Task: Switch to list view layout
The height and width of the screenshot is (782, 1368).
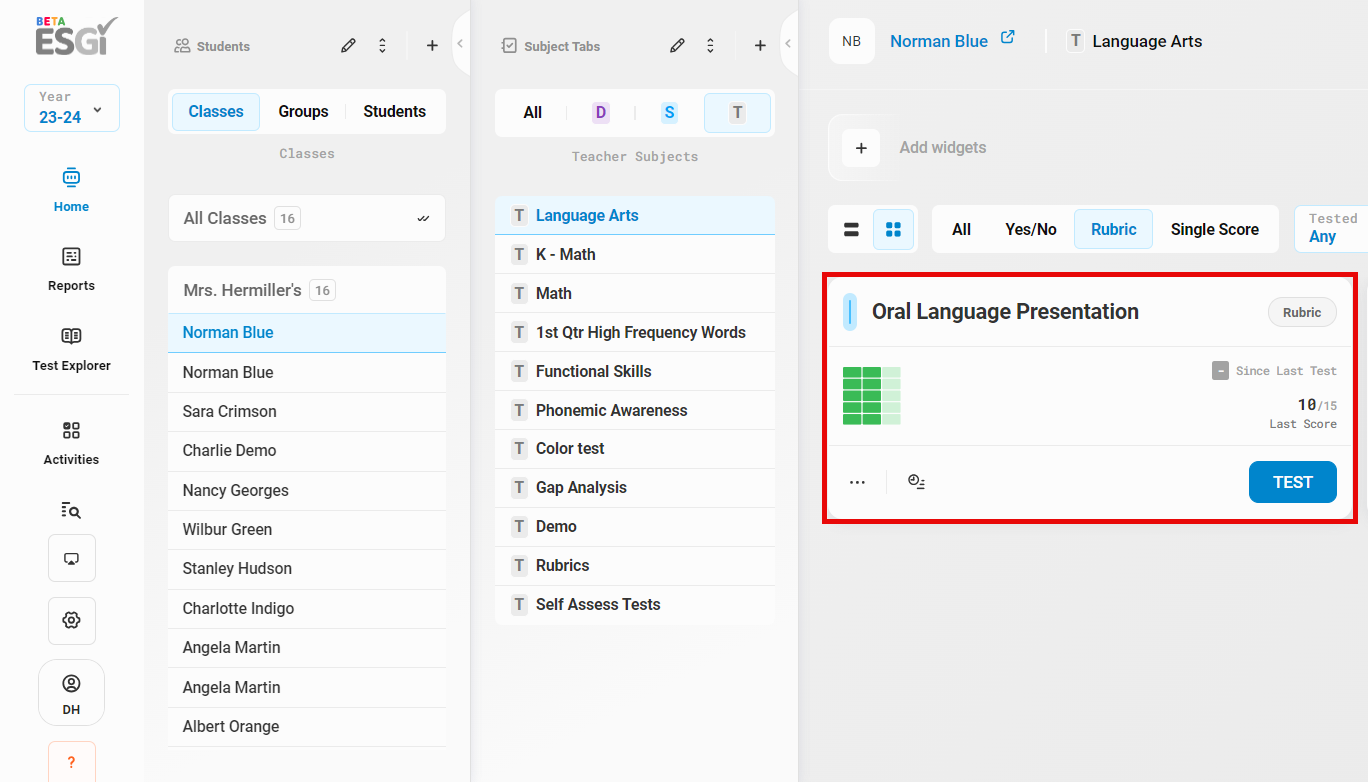Action: 852,229
